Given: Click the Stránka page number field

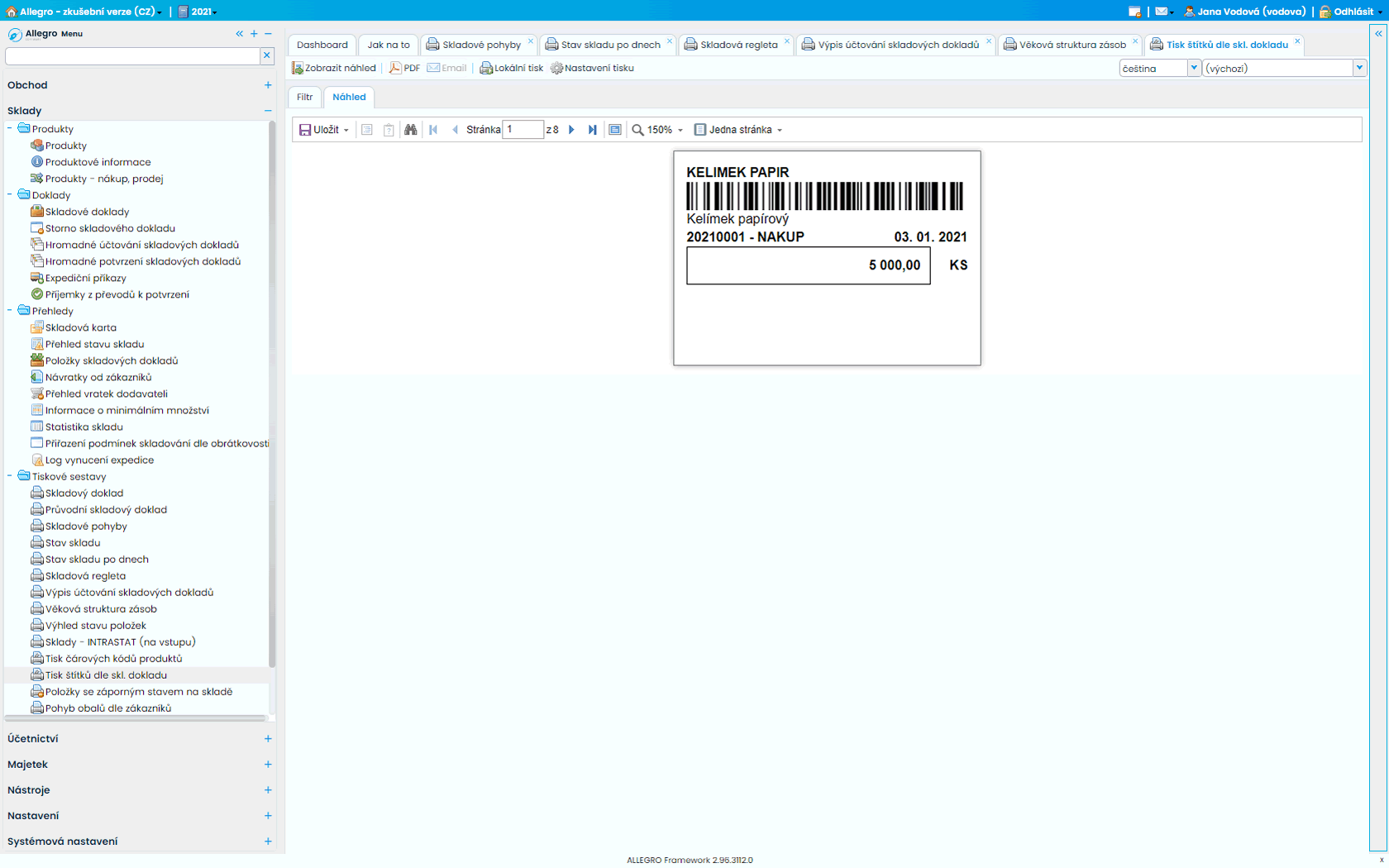Looking at the screenshot, I should pos(523,130).
